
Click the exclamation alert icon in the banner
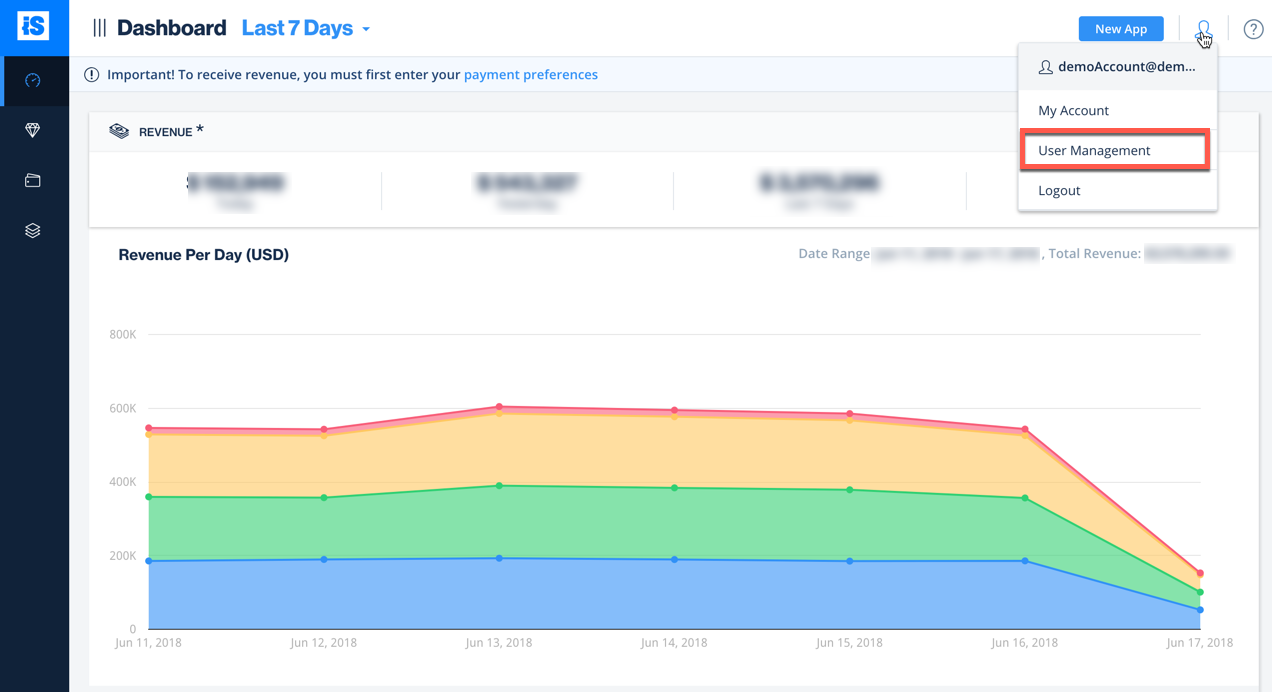click(x=92, y=75)
